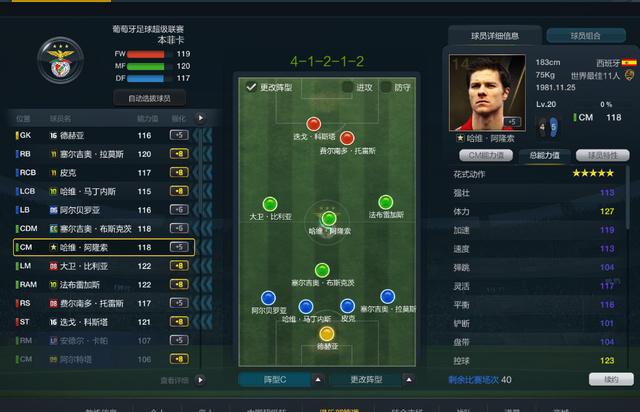Screen dimensions: 640x412
Task: Switch to the 球员组合 tab
Action: 586,36
